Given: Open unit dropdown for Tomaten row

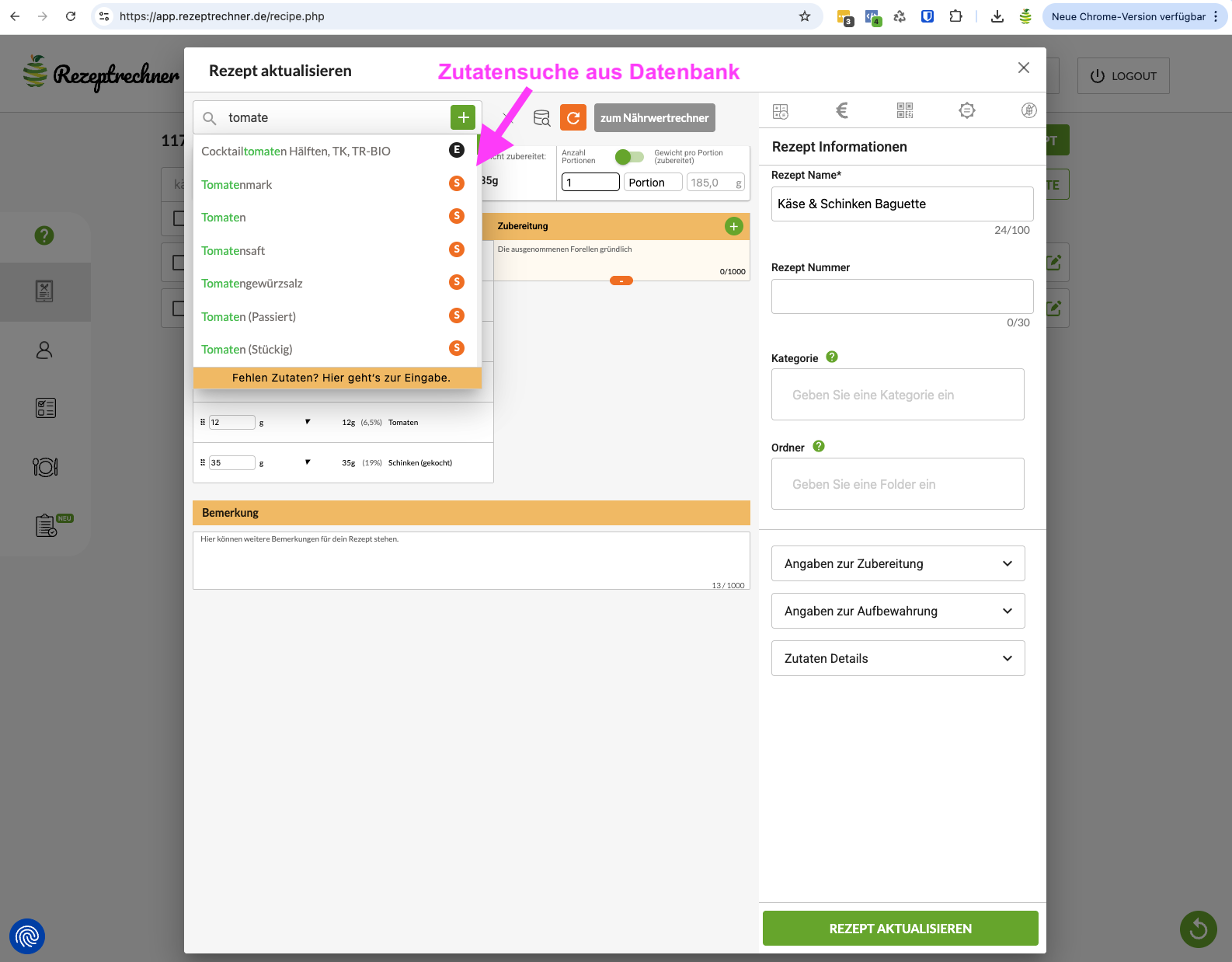Looking at the screenshot, I should (308, 422).
